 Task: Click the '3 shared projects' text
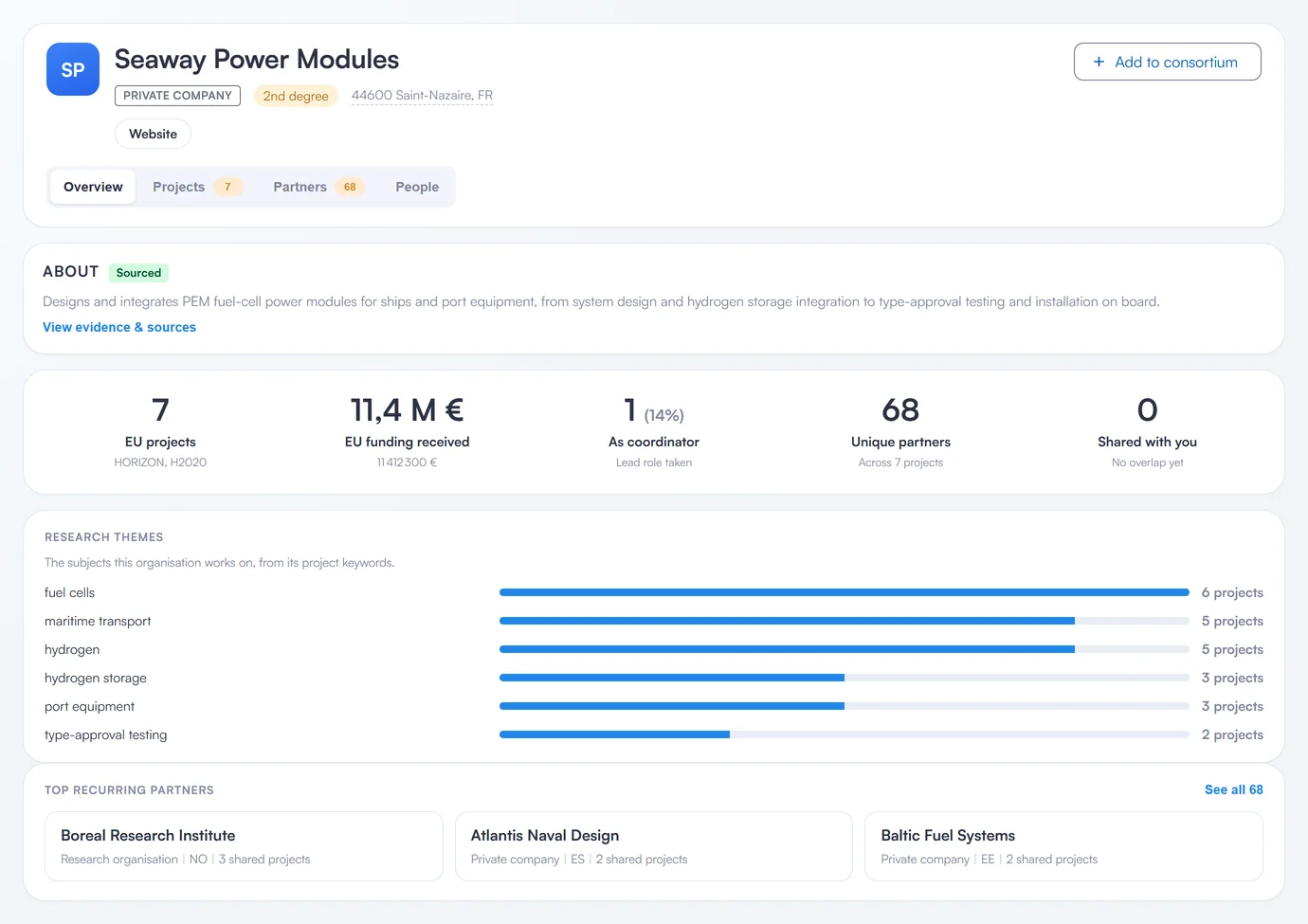(264, 860)
